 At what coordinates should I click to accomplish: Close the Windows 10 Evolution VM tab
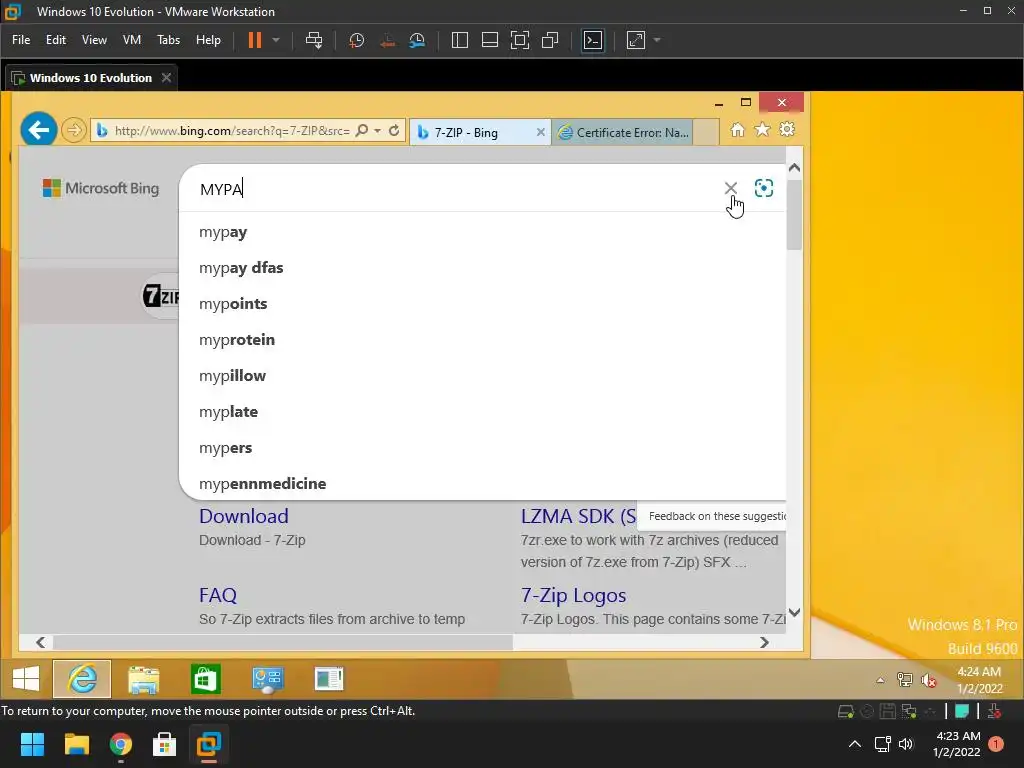(167, 78)
